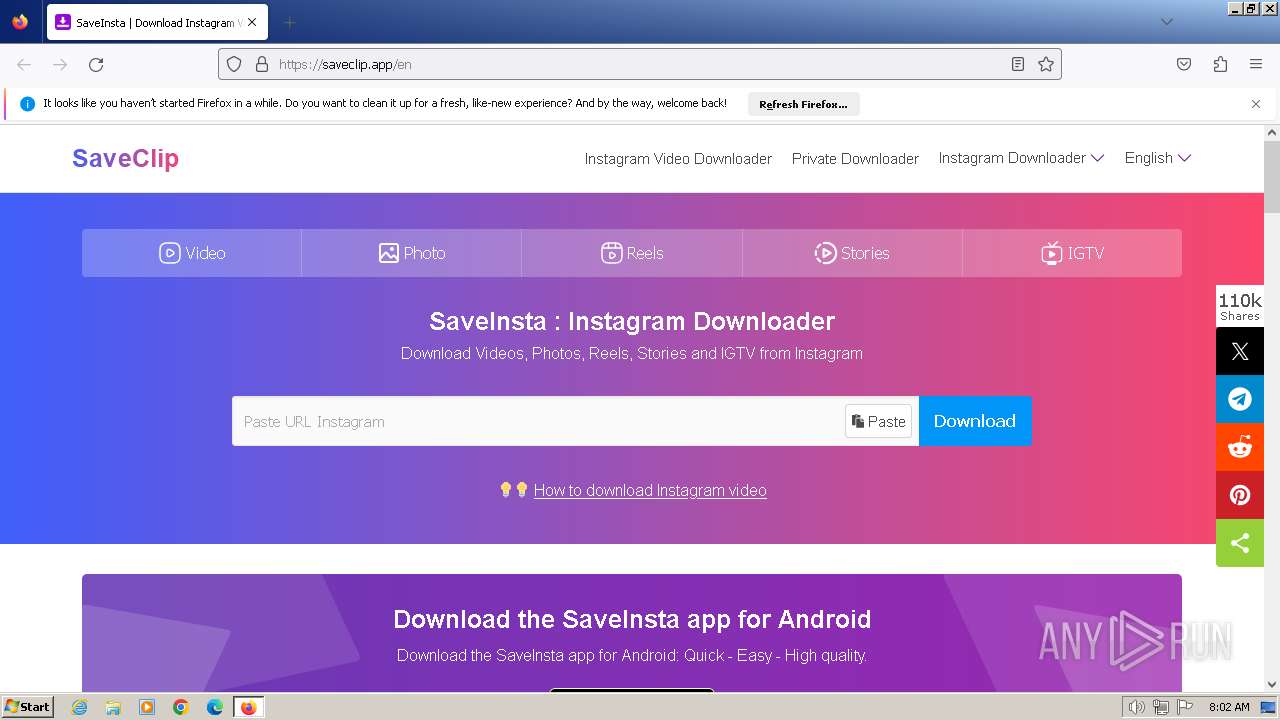
Task: Share the page on Reddit
Action: tap(1240, 447)
